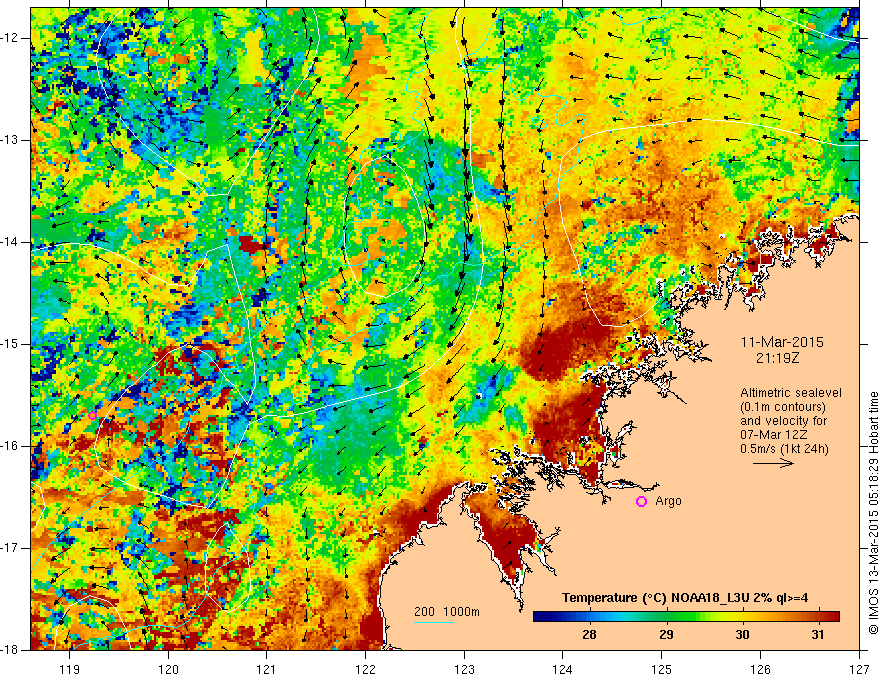This screenshot has width=880, height=680.
Task: Click the latitude axis label "-12"
Action: click(x=10, y=38)
